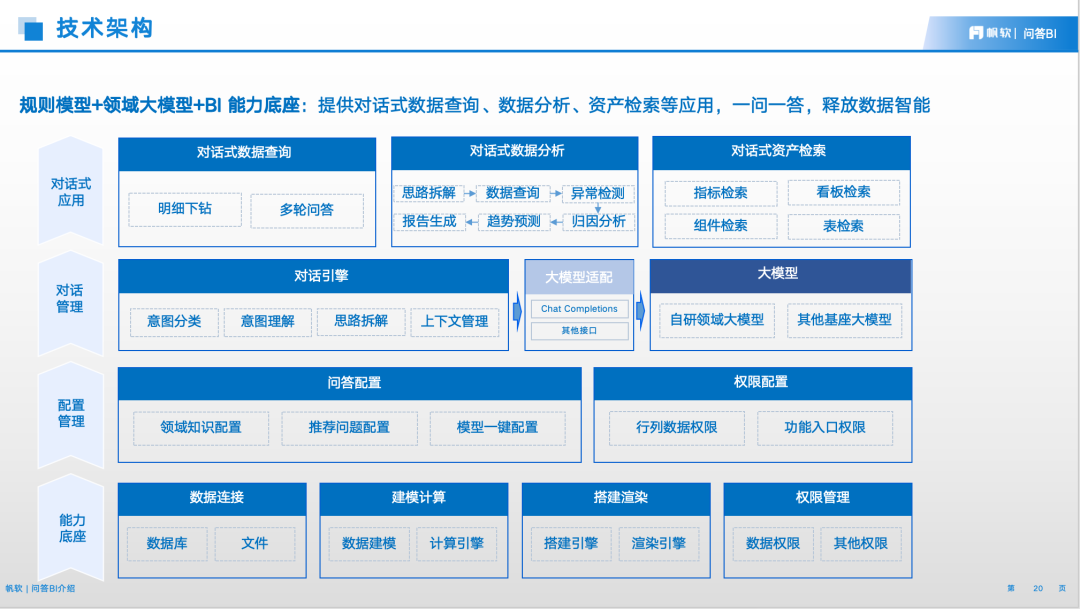
Task: Select the 报告生成 step box
Action: (429, 221)
